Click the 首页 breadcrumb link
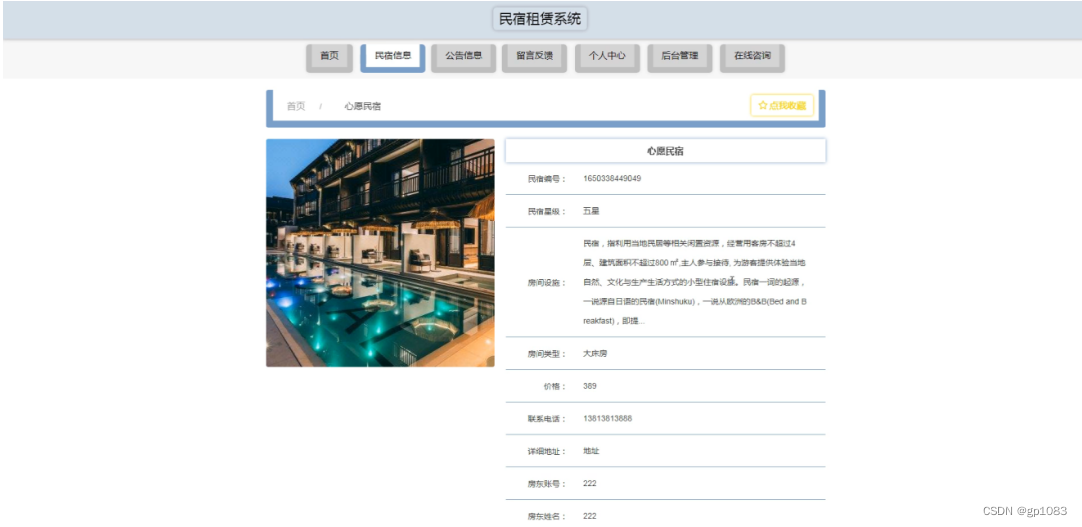This screenshot has width=1082, height=527. [x=296, y=106]
